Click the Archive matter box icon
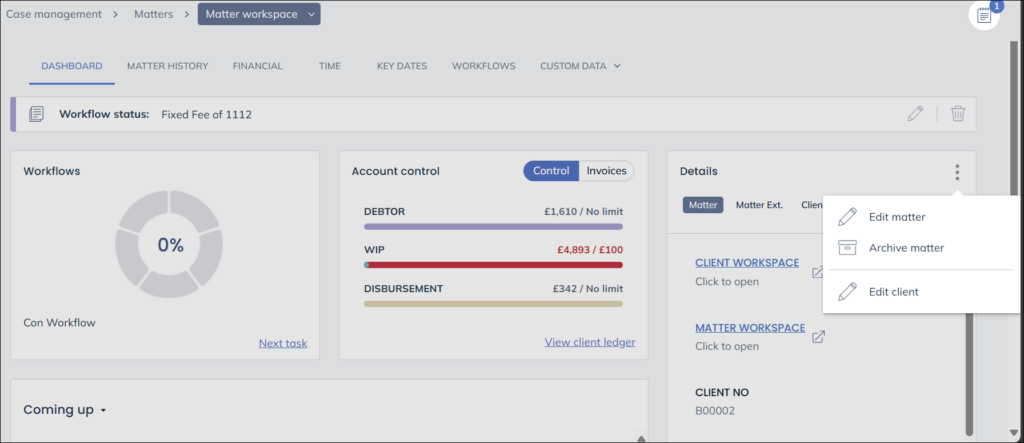This screenshot has height=443, width=1024. (847, 248)
